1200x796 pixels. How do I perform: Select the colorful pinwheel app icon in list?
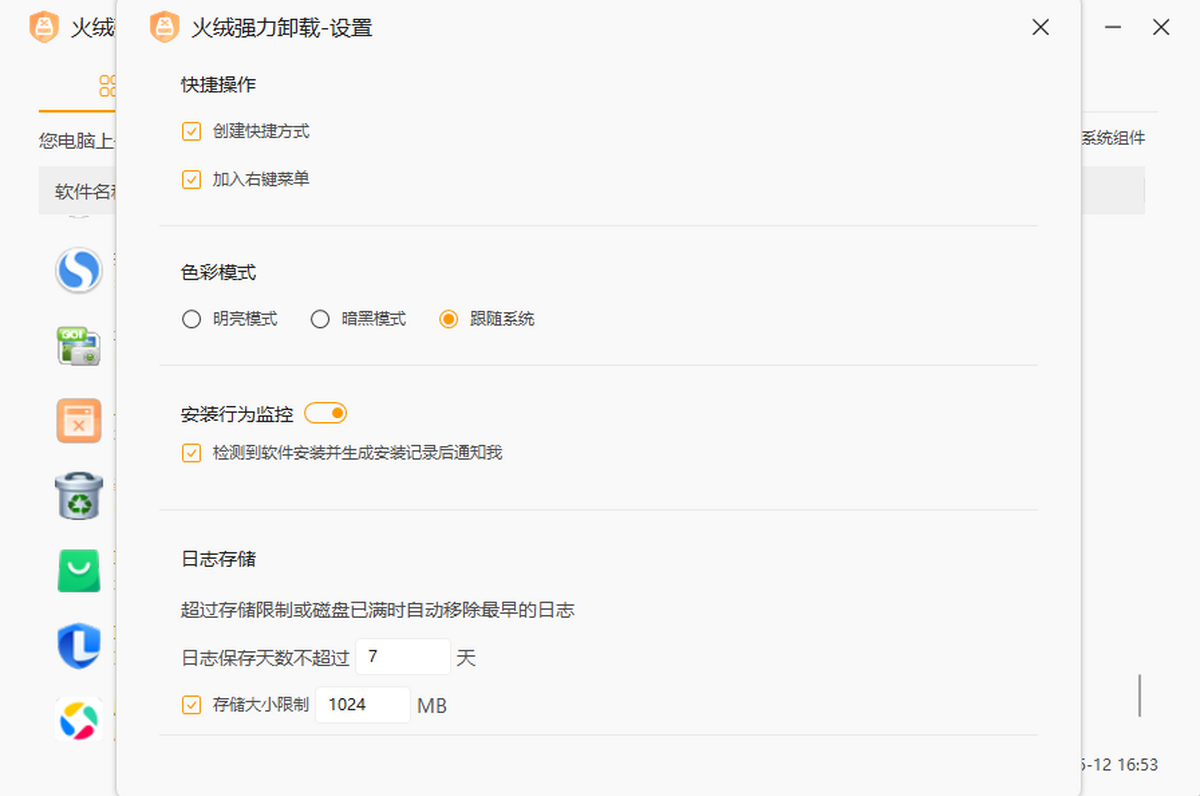tap(78, 720)
